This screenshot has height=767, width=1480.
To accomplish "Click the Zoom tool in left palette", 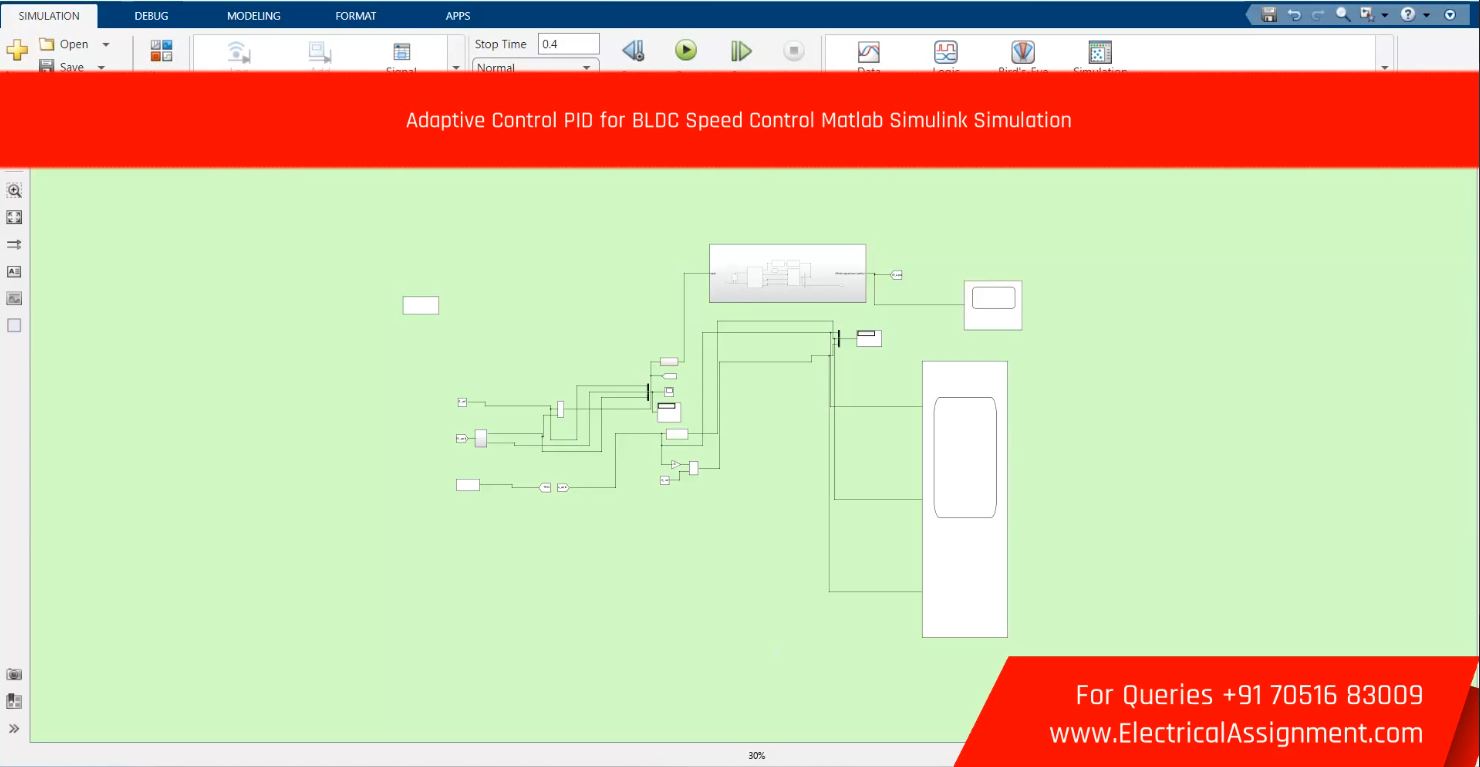I will pyautogui.click(x=14, y=190).
